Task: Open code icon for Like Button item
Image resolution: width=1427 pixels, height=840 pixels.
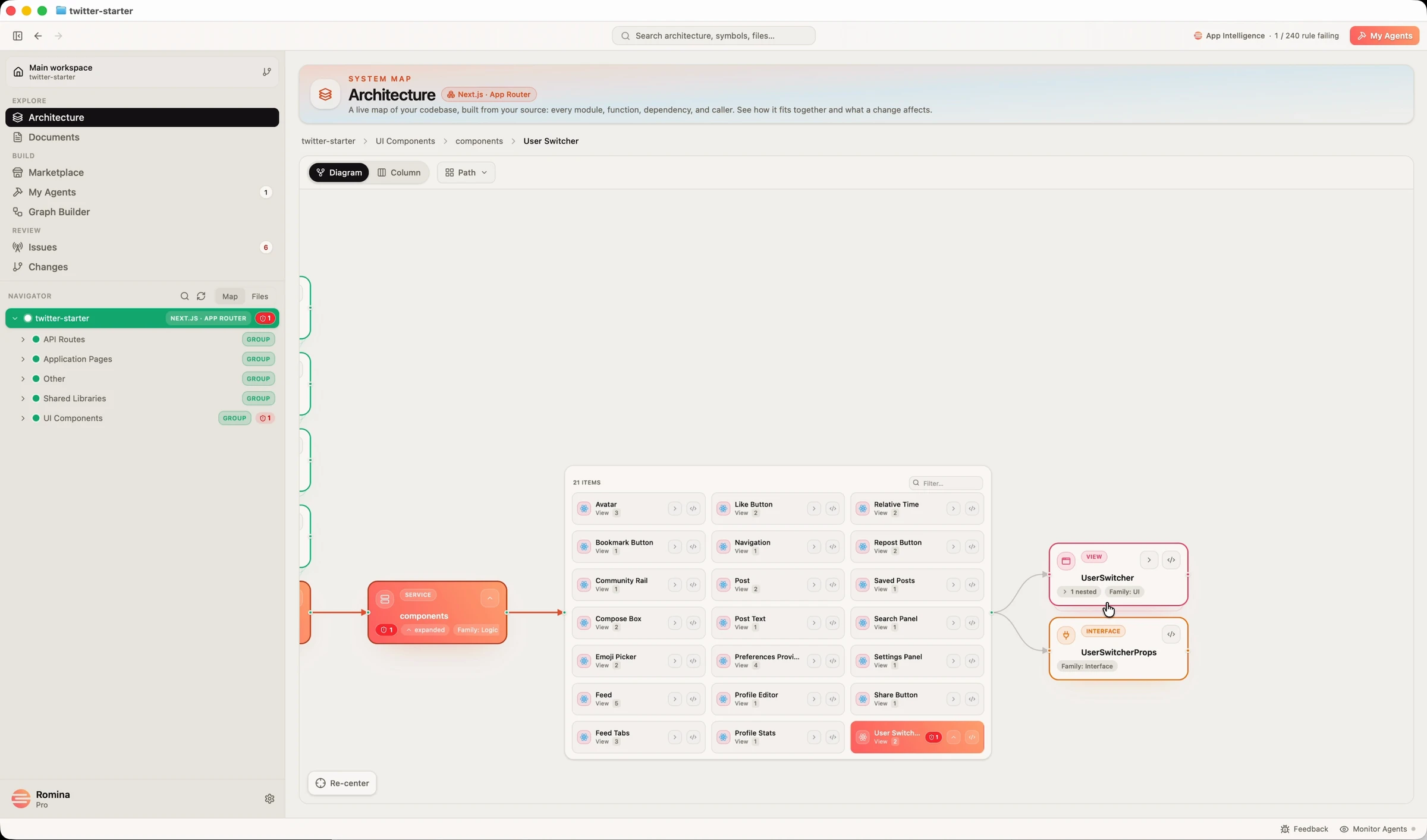Action: 832,509
